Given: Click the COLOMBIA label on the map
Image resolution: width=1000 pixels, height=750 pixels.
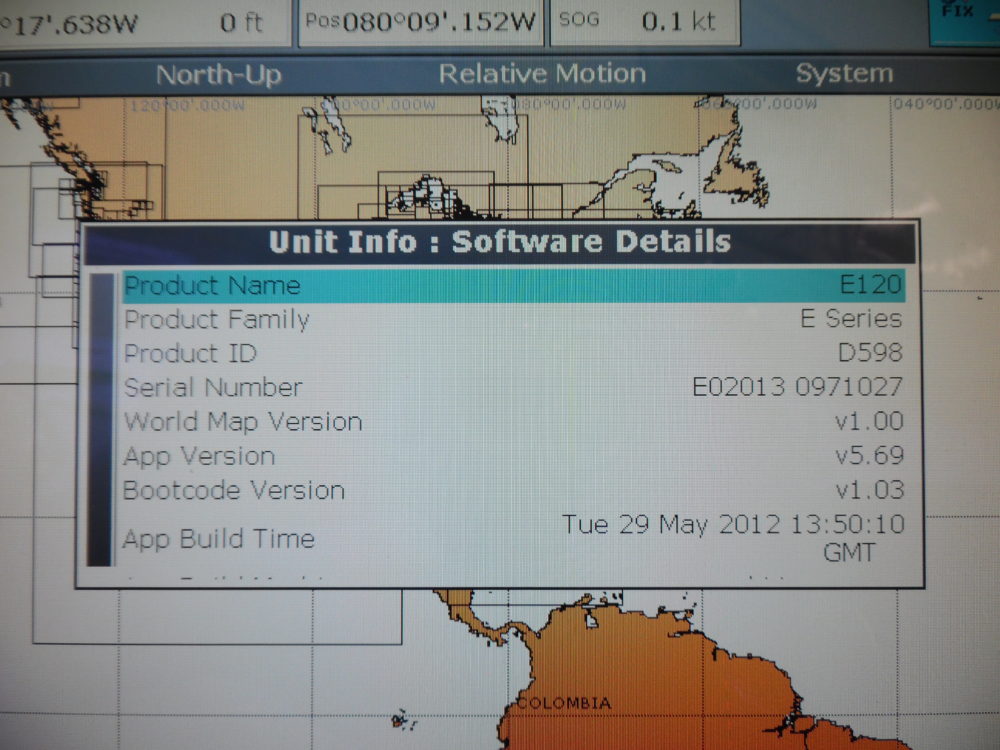Looking at the screenshot, I should 563,704.
